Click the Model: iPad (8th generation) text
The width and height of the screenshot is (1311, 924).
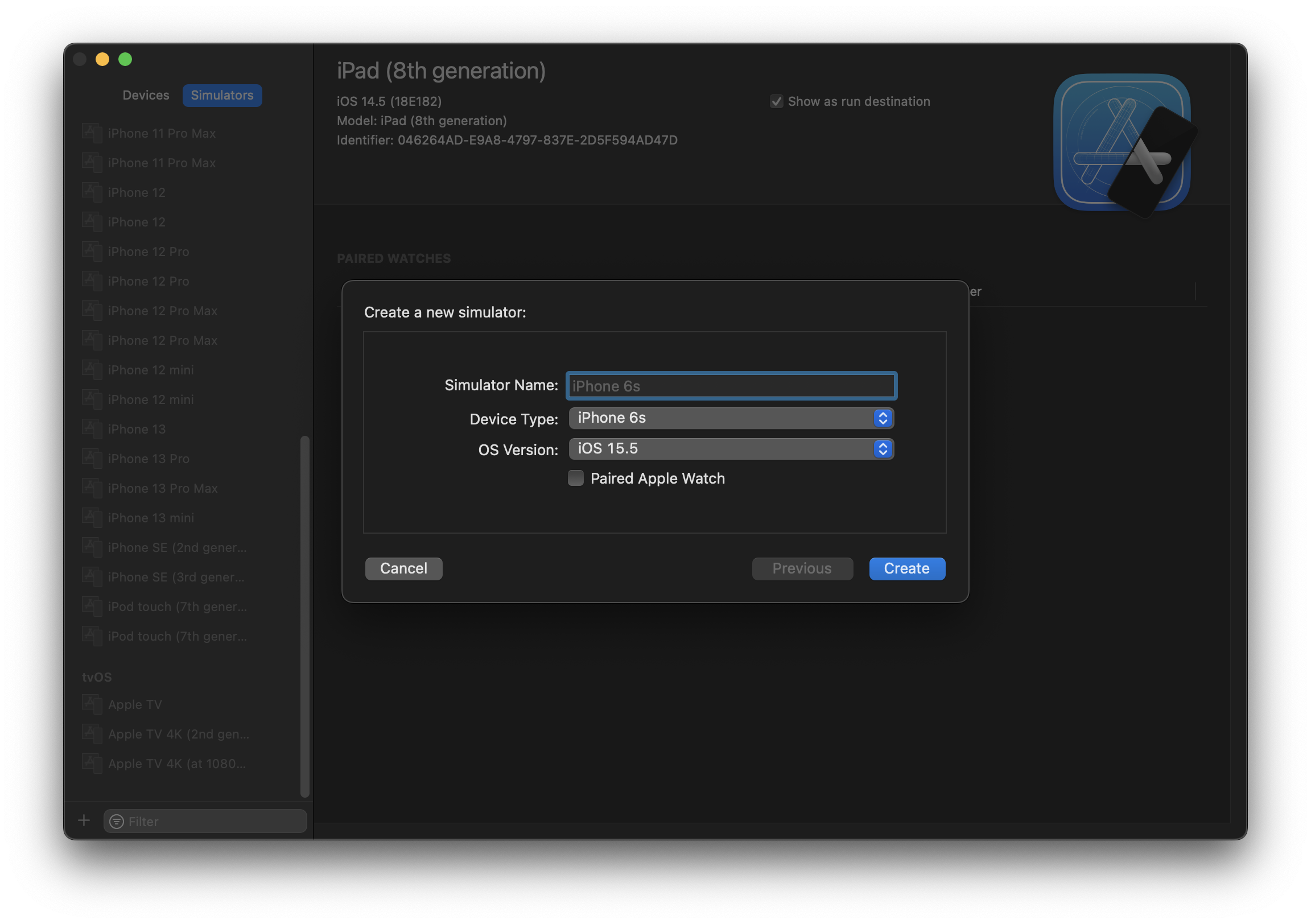click(x=422, y=121)
